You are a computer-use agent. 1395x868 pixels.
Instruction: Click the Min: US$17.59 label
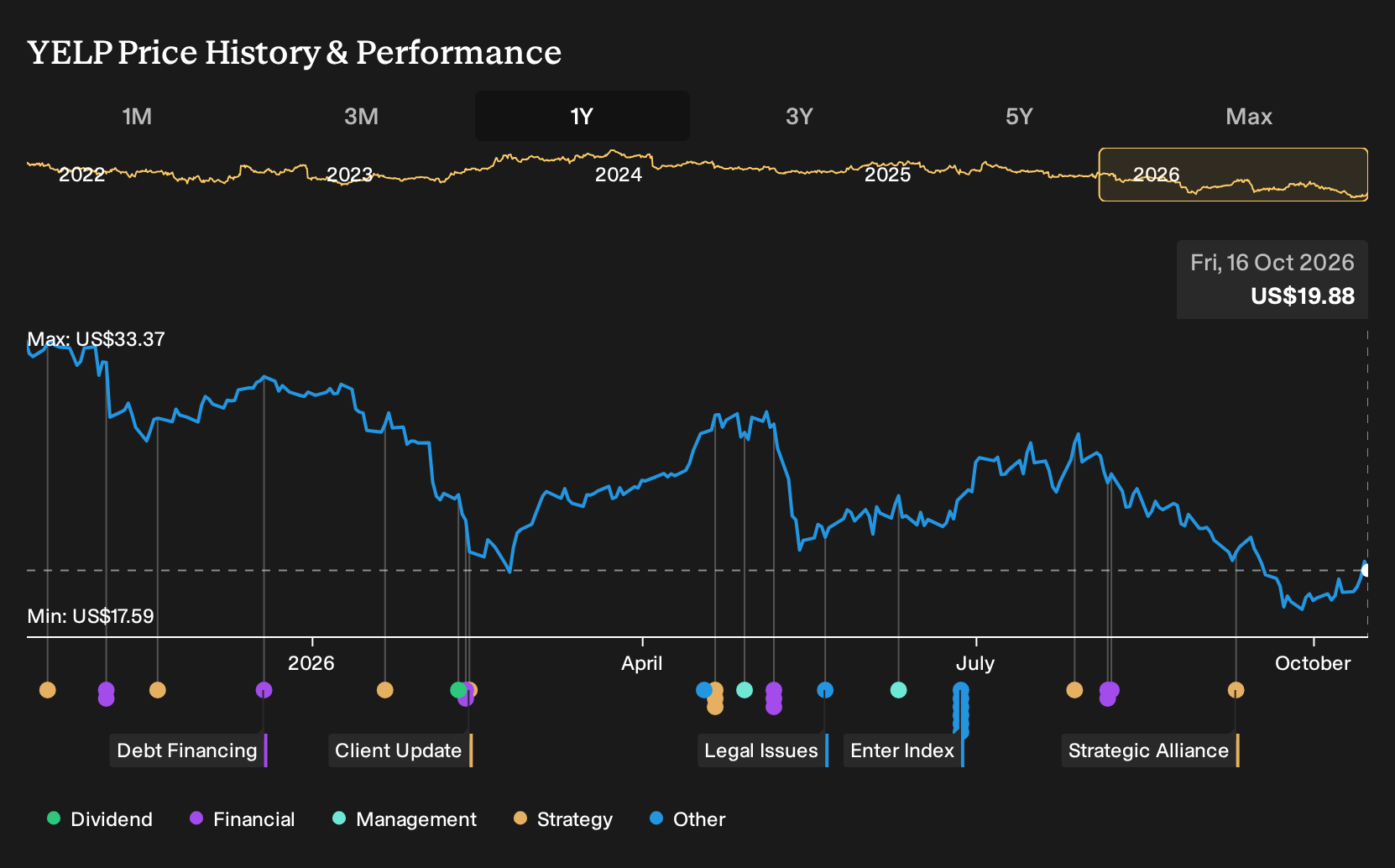pos(91,616)
